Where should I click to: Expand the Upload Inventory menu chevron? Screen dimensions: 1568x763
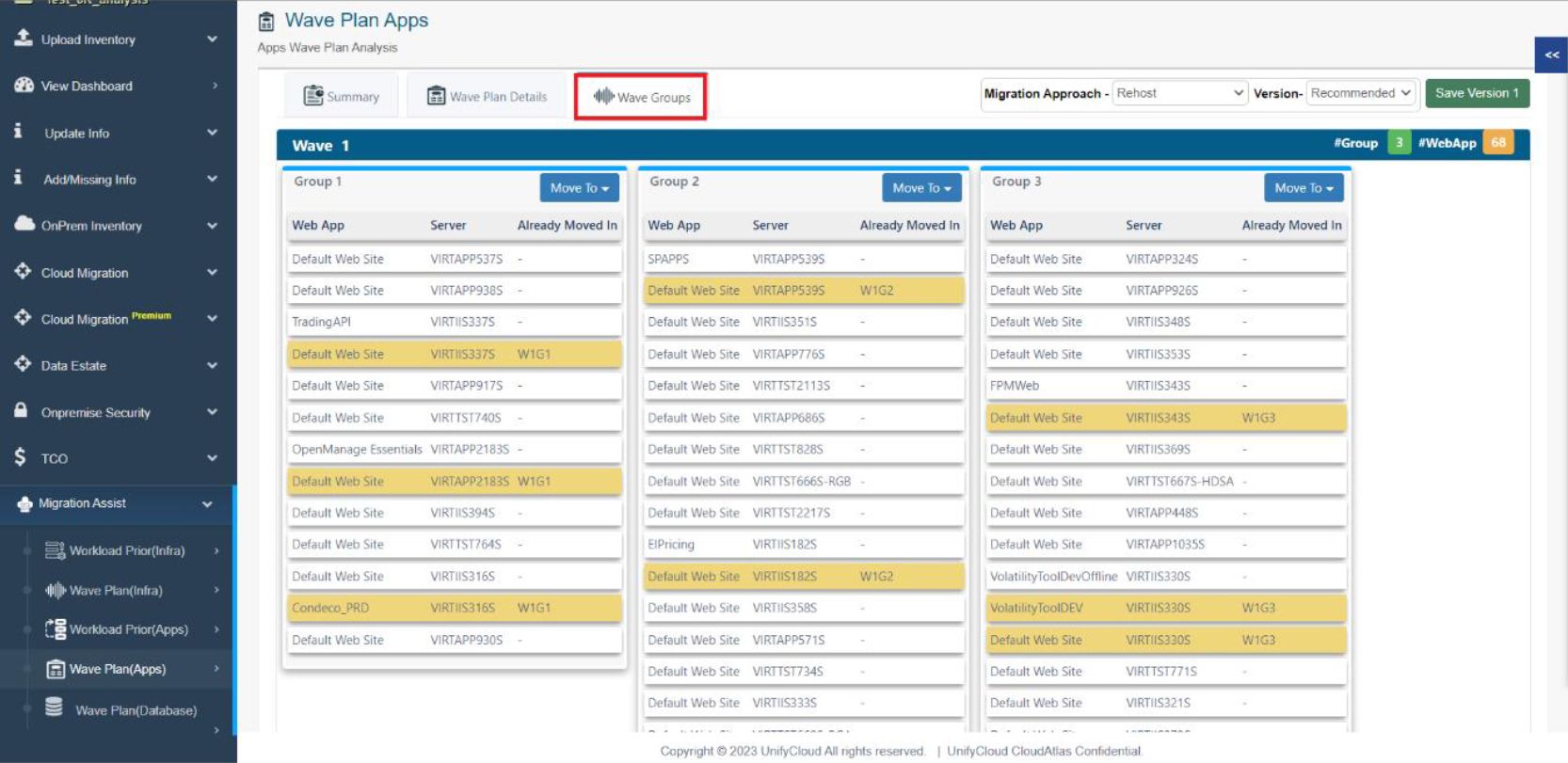pyautogui.click(x=213, y=39)
